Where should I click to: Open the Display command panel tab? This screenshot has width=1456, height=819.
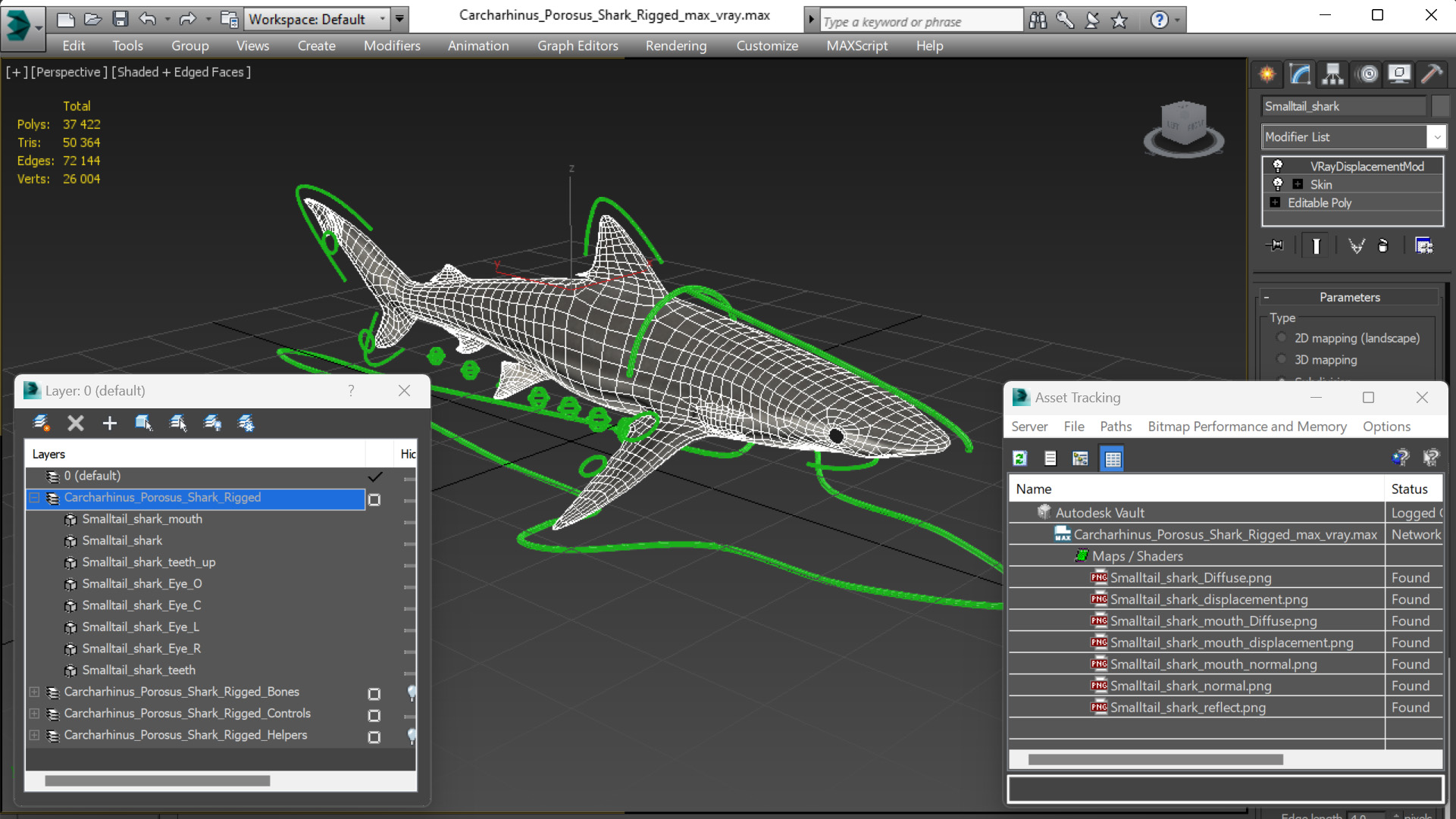tap(1399, 74)
